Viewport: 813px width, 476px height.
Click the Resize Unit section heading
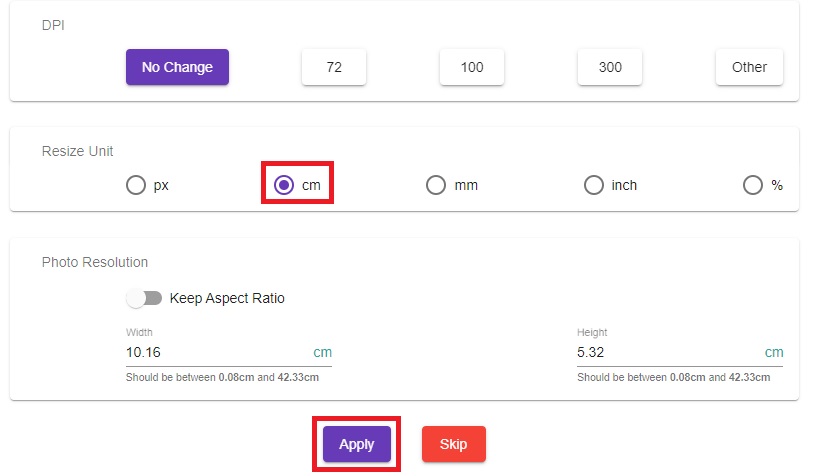(78, 151)
